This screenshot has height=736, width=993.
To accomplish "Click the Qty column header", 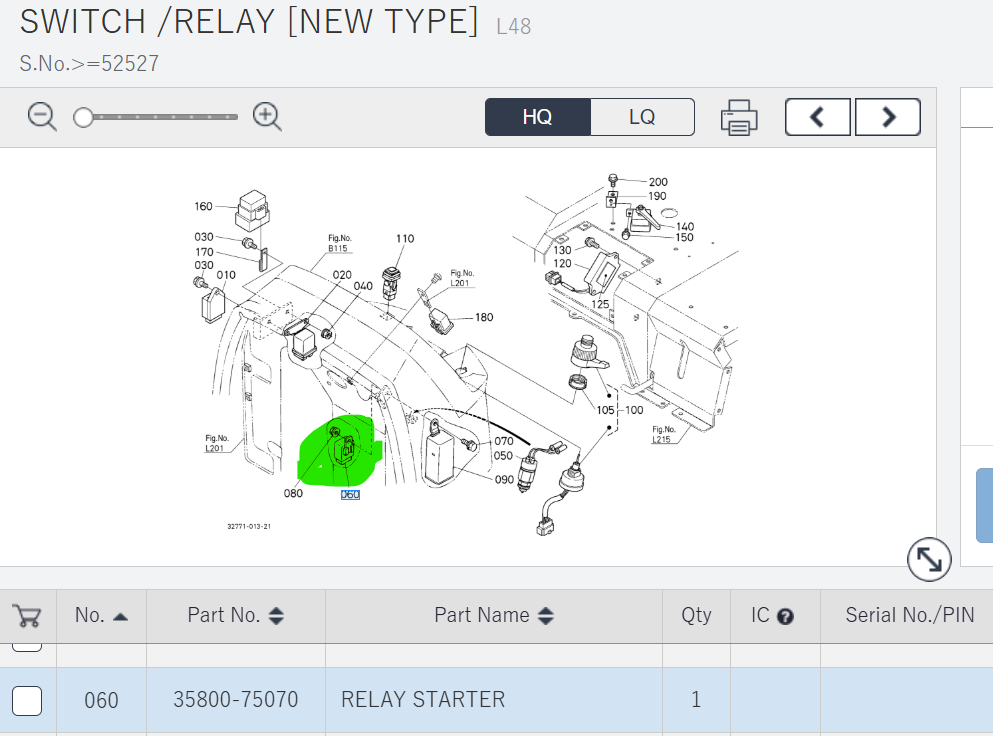I will (695, 615).
